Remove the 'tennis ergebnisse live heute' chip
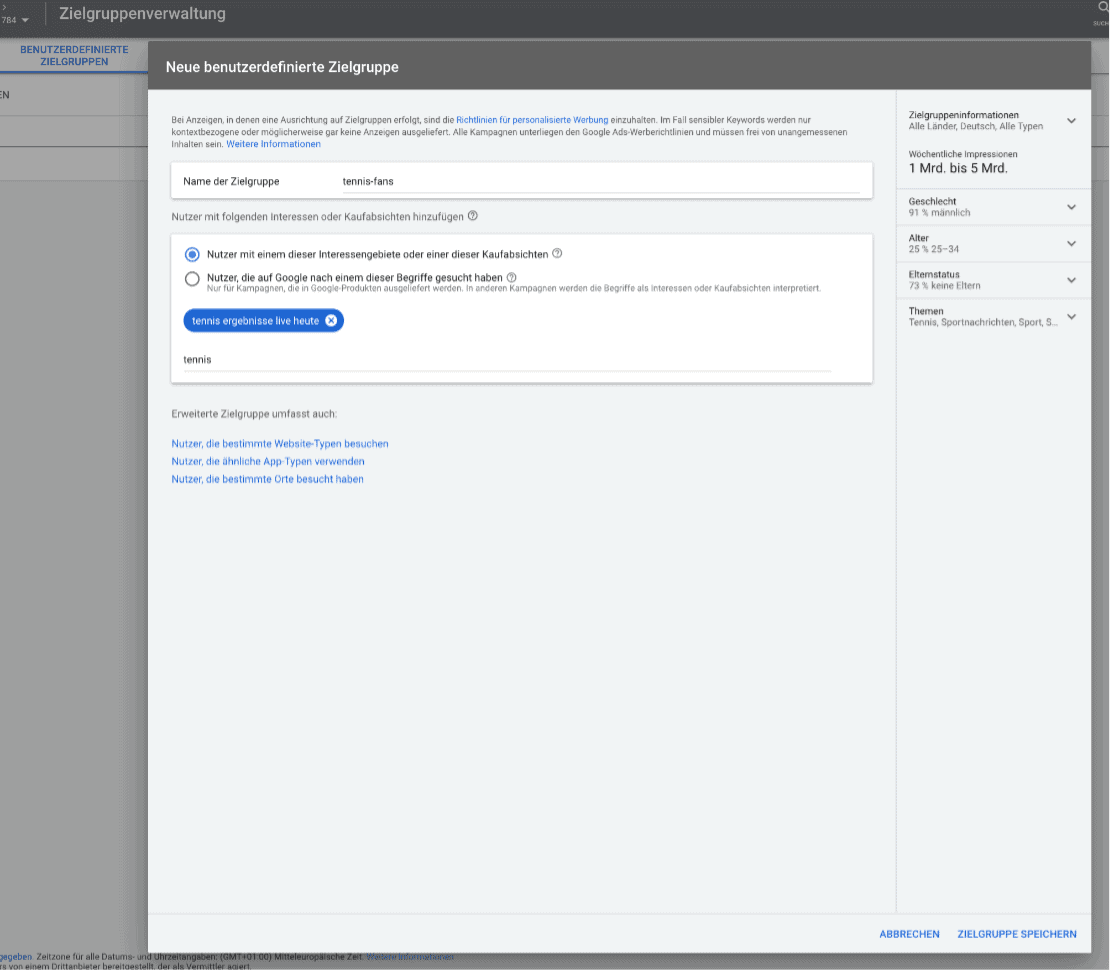 click(331, 320)
